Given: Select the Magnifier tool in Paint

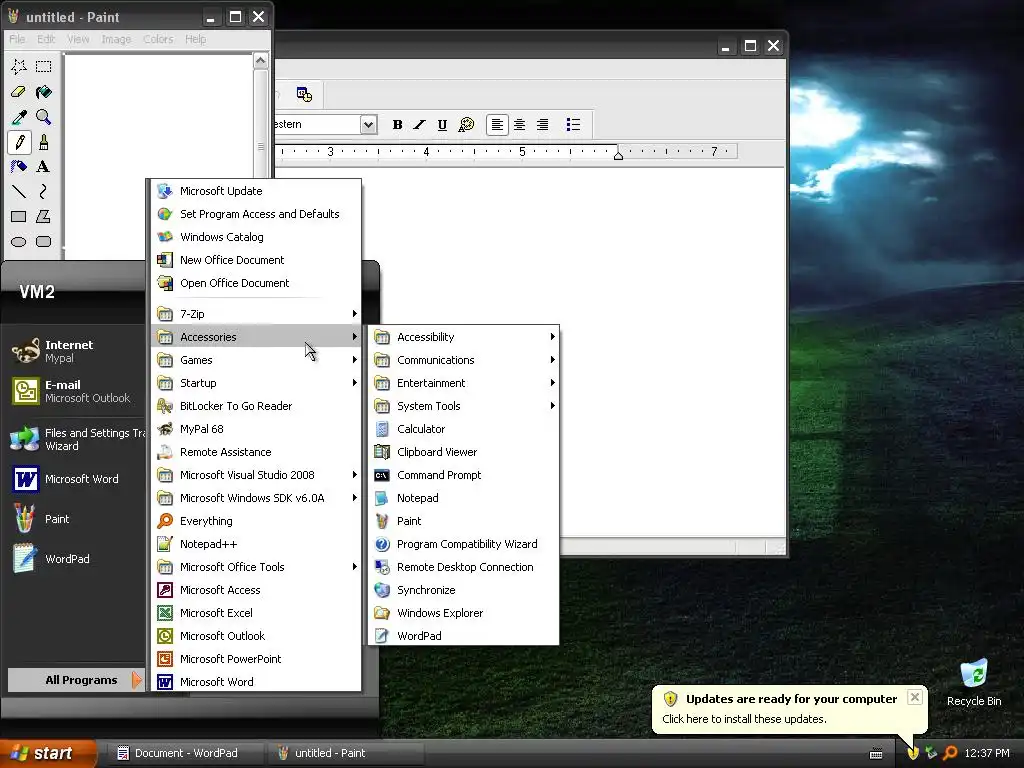Looking at the screenshot, I should point(44,117).
